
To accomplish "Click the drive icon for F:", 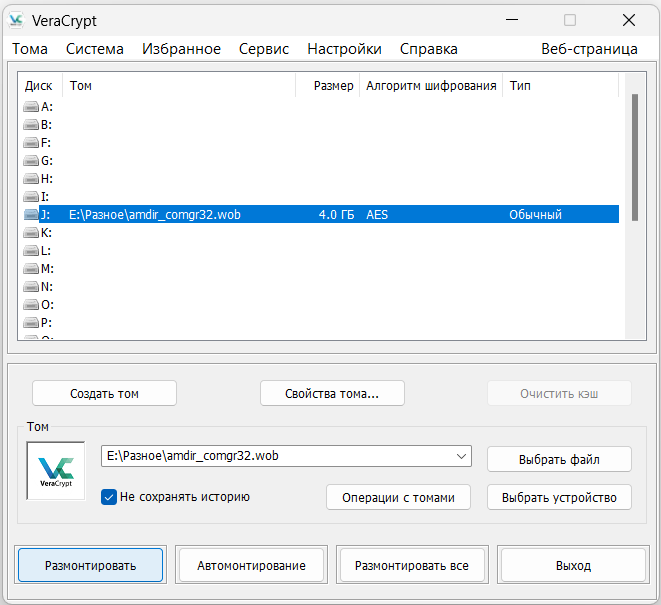I will click(31, 143).
